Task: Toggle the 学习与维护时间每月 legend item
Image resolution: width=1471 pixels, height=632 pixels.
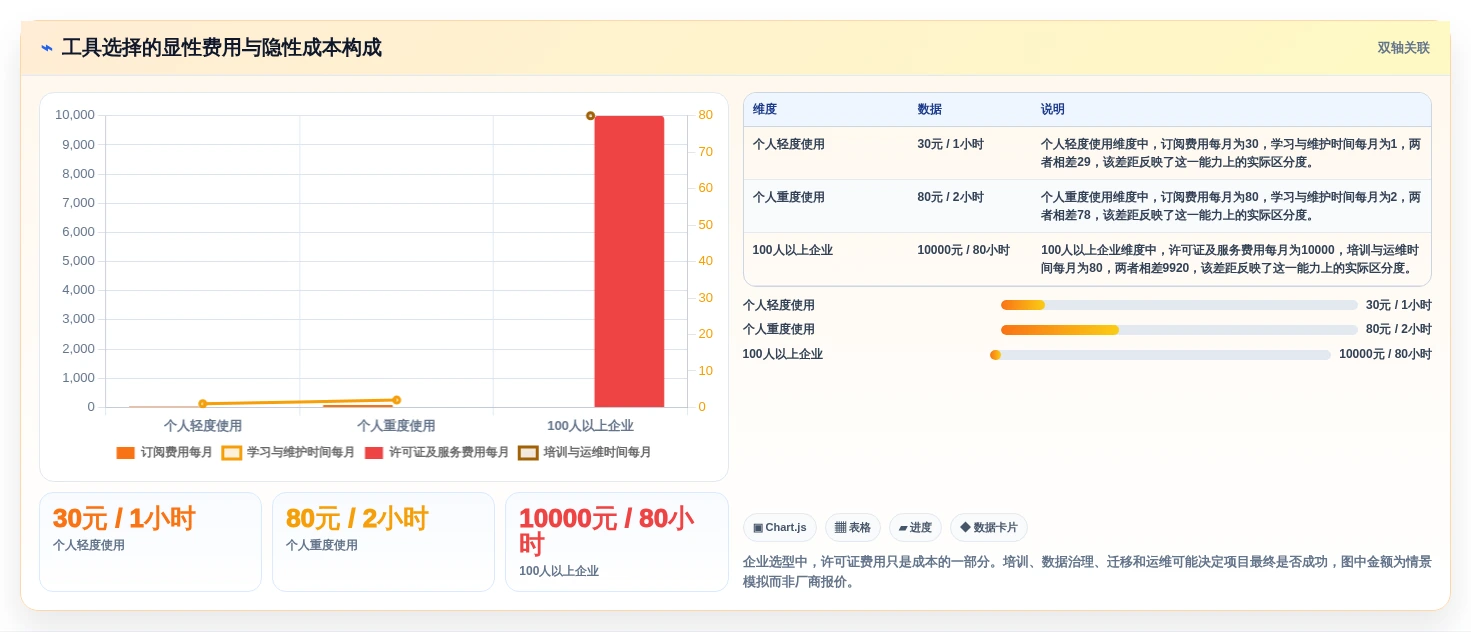Action: (x=288, y=452)
